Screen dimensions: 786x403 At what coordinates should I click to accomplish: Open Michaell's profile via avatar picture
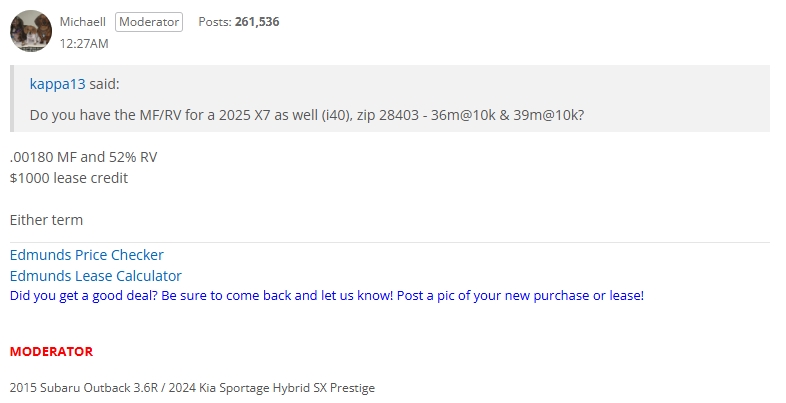click(31, 31)
